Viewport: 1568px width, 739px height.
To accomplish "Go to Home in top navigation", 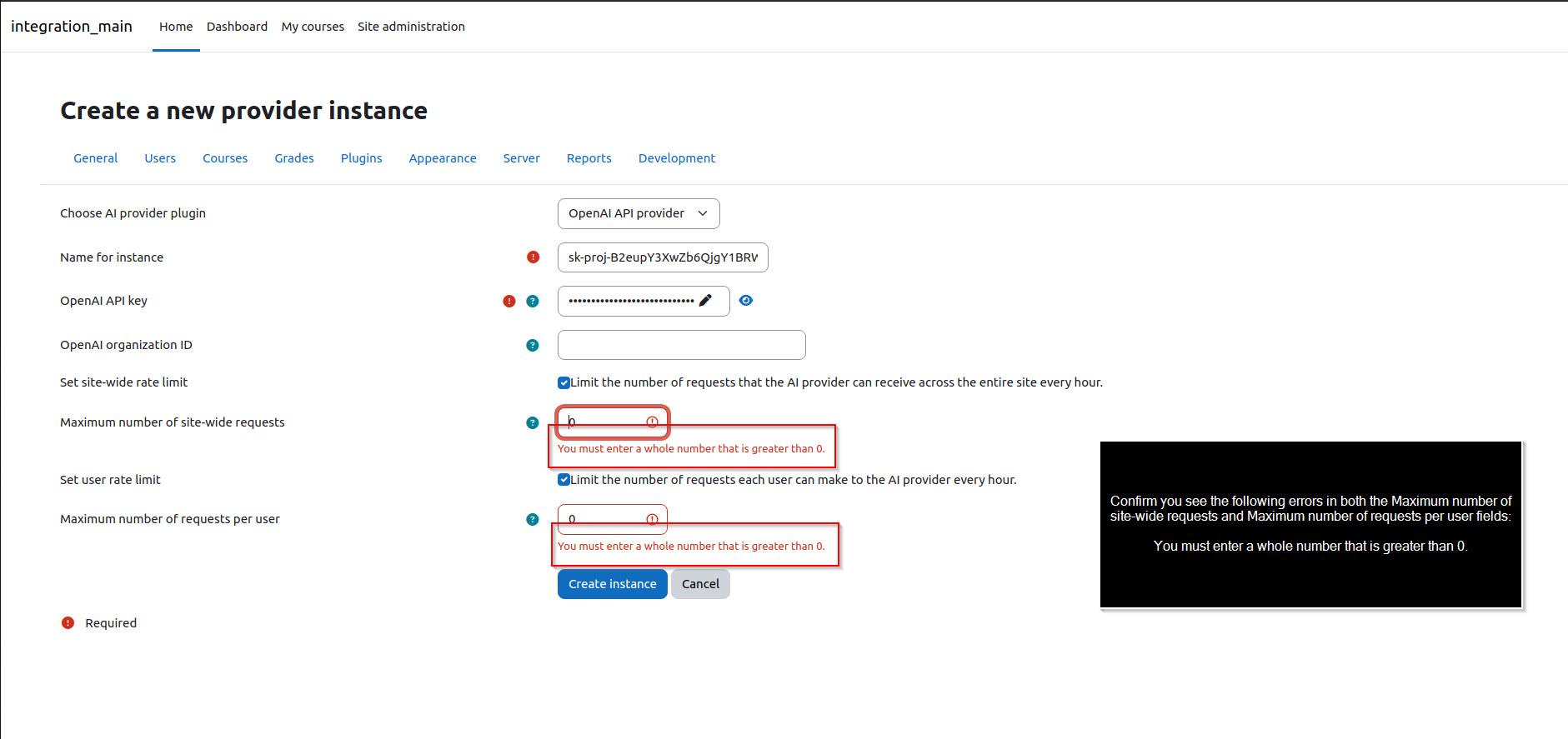I will (x=176, y=27).
